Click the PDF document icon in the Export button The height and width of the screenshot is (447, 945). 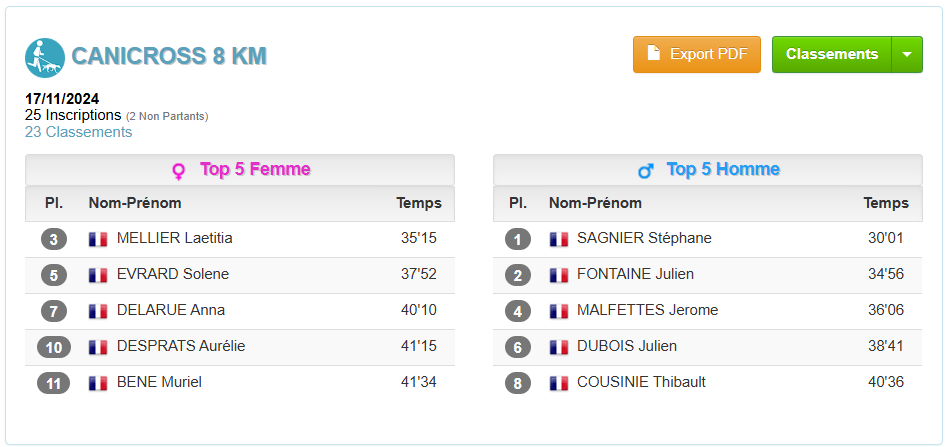[x=653, y=53]
